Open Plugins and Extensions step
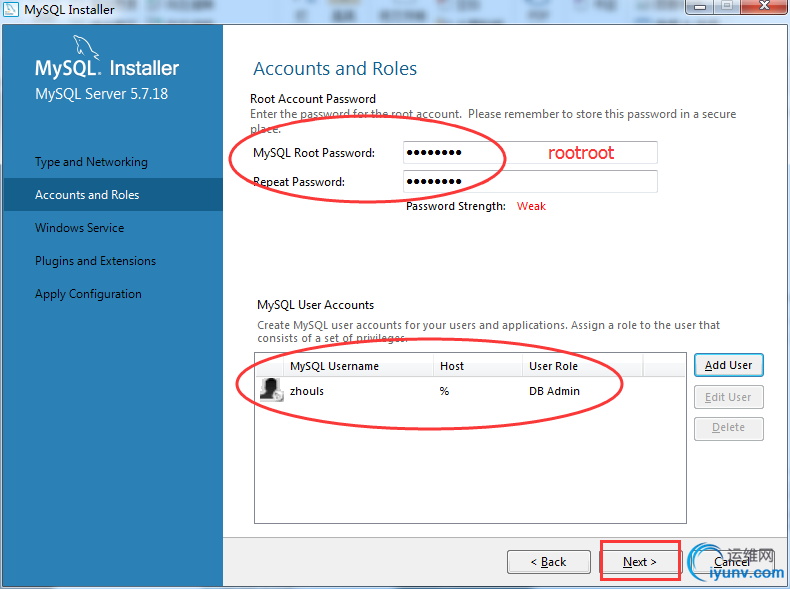 (x=95, y=260)
